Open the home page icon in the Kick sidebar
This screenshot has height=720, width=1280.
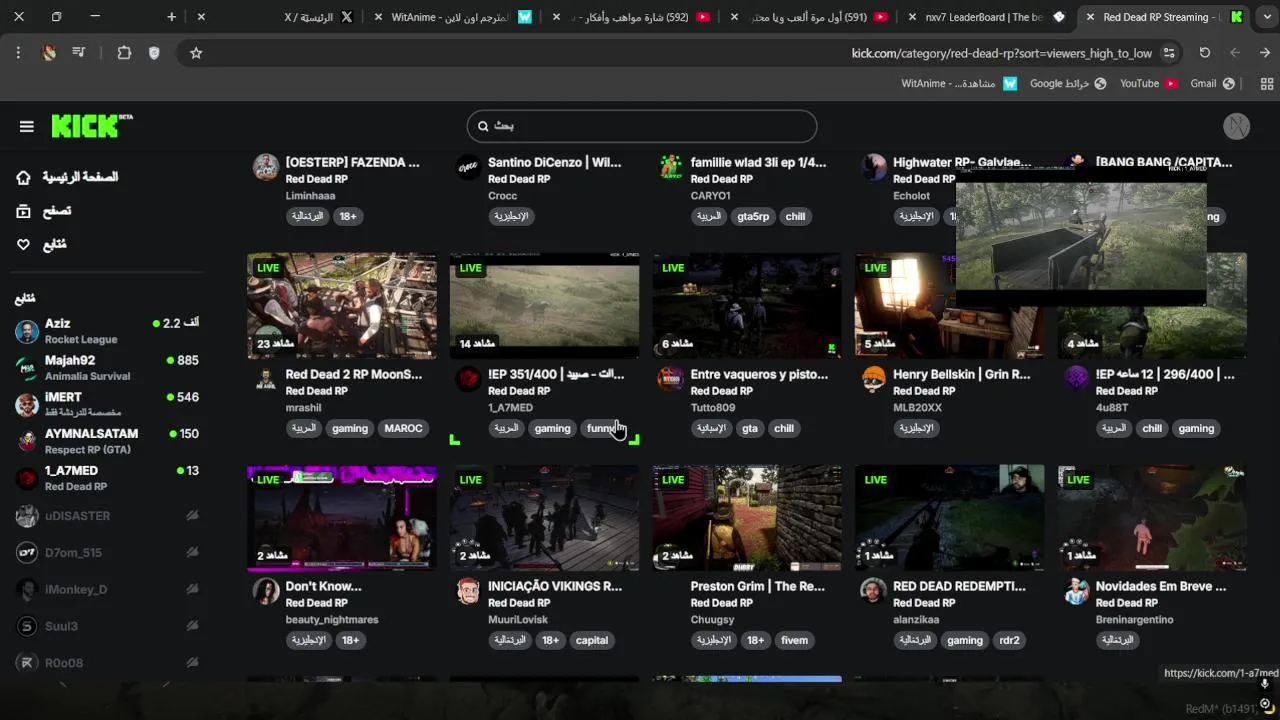(x=24, y=177)
